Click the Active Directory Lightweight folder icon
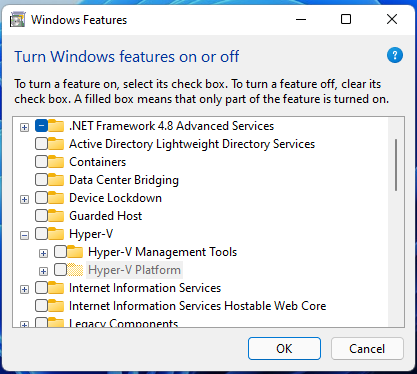Viewport: 417px width, 374px height. (x=56, y=144)
